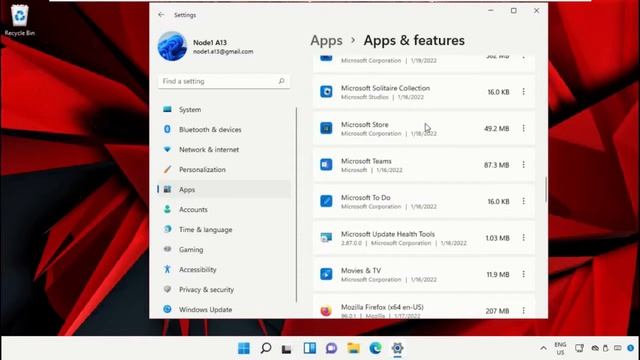Click the Microsoft Store app icon

click(326, 128)
